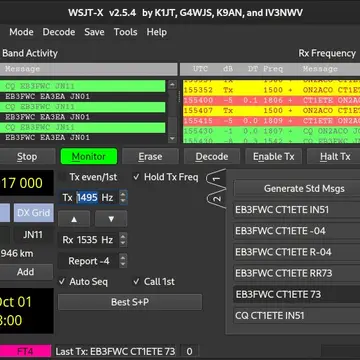The height and width of the screenshot is (360, 360).
Task: Click the up triangle button under Tx frequency
Action: [x=74, y=219]
